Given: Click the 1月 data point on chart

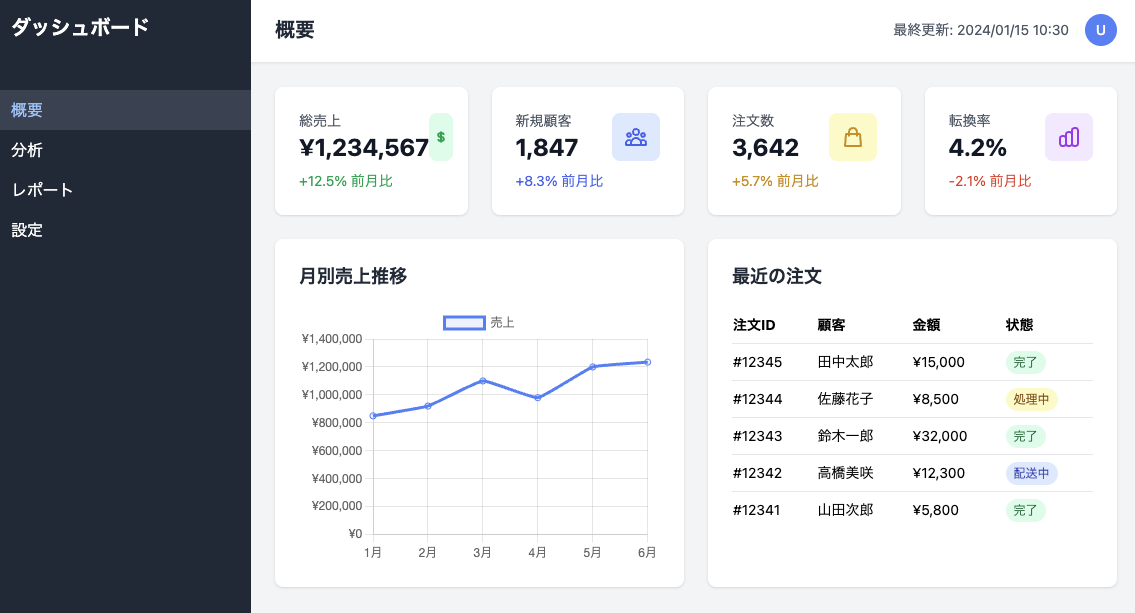Looking at the screenshot, I should 373,416.
